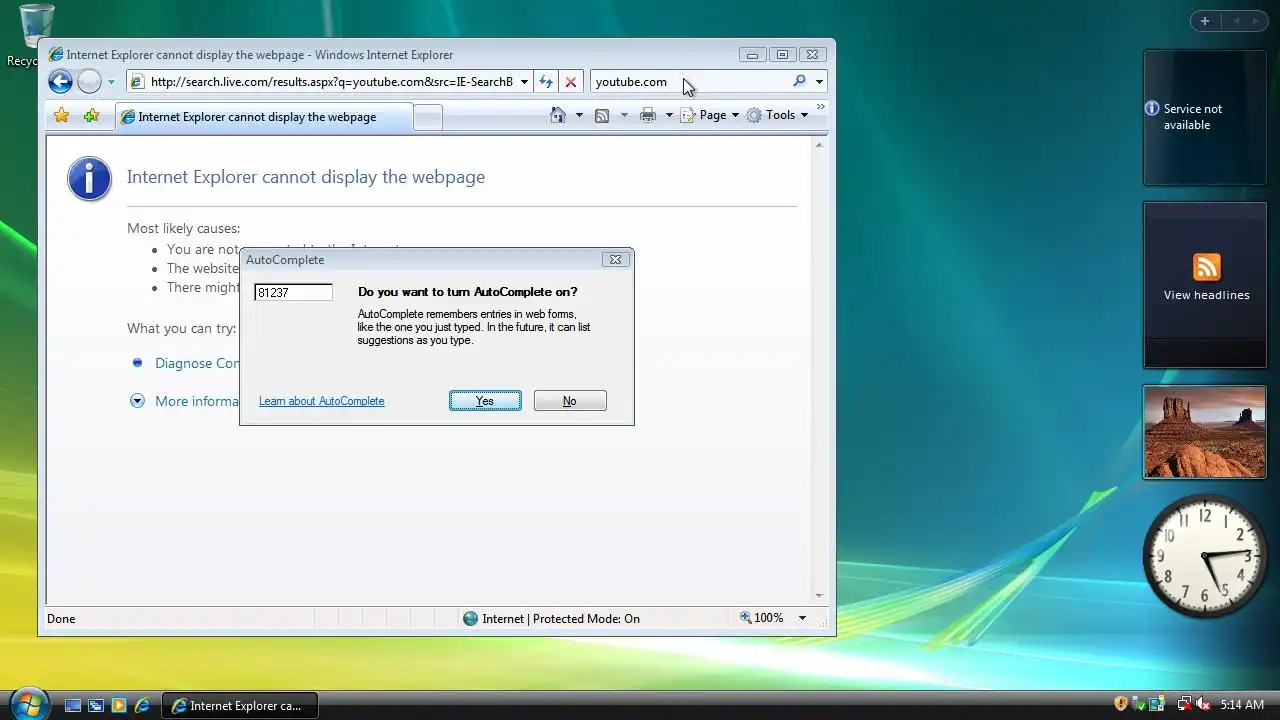
Task: Click scroll up arrow on page scrollbar
Action: (819, 145)
